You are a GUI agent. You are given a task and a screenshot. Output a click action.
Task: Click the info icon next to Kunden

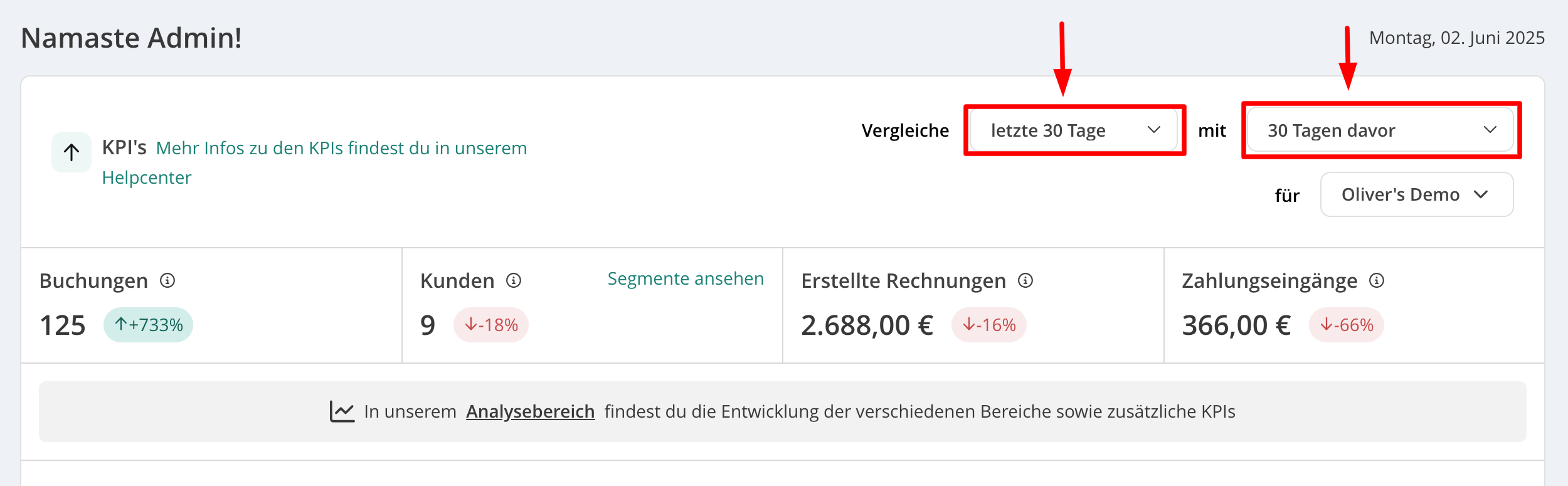(514, 280)
